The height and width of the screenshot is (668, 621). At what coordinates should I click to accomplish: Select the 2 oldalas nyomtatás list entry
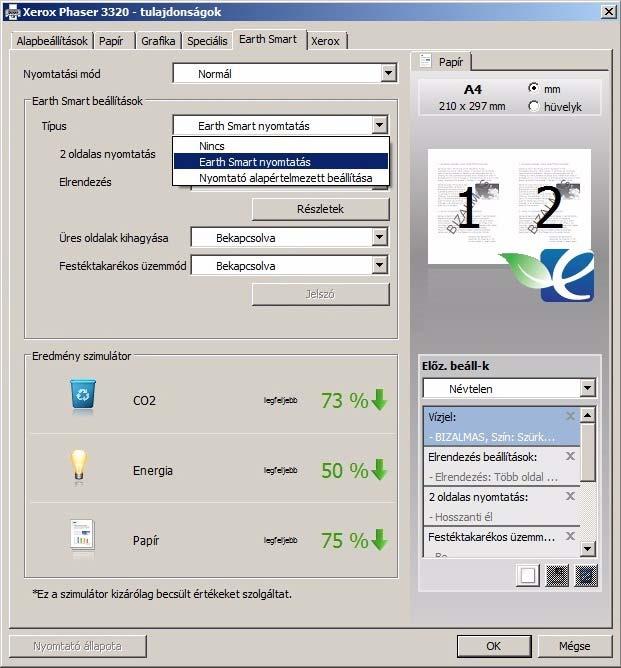coord(502,507)
